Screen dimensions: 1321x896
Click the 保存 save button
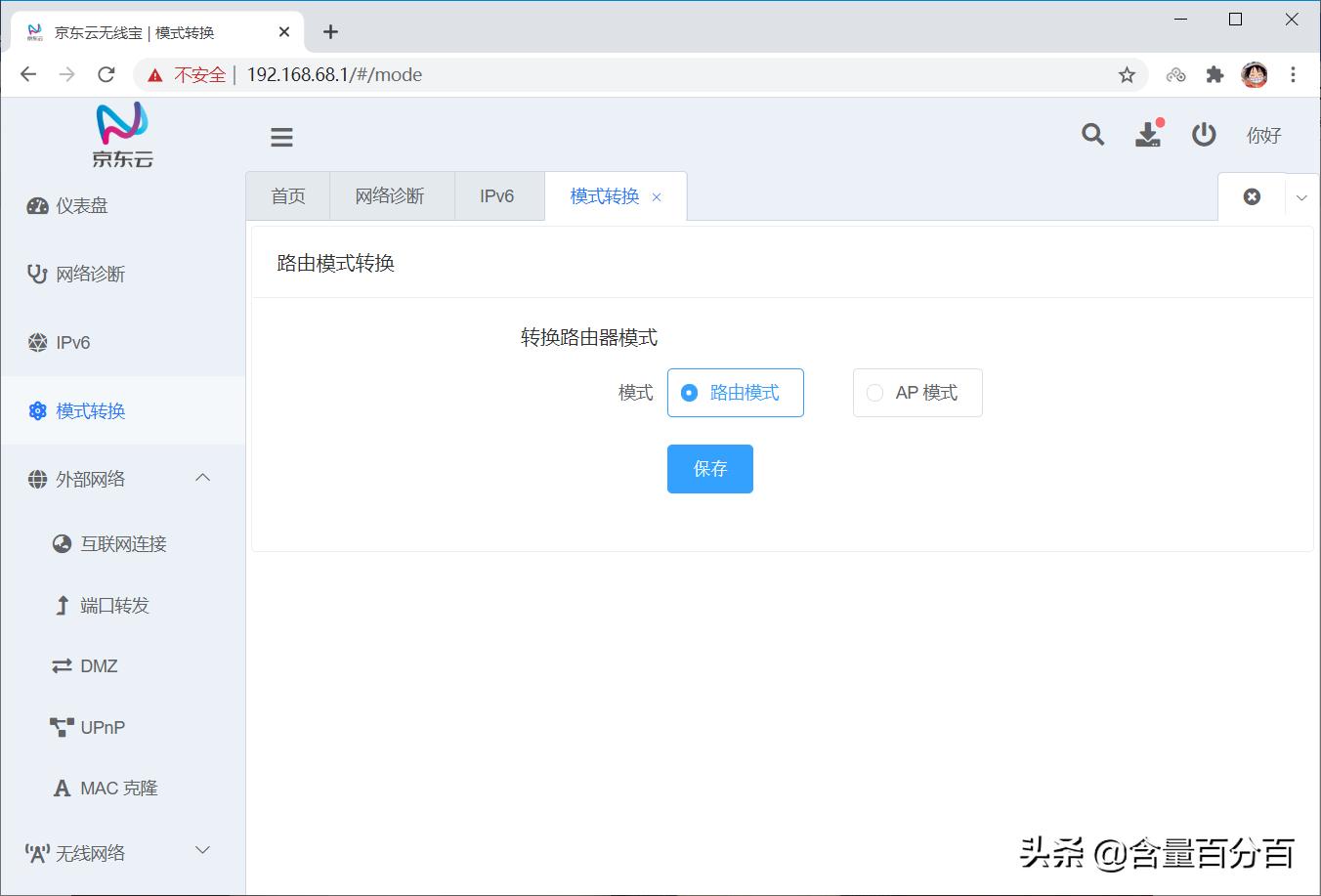(x=709, y=469)
